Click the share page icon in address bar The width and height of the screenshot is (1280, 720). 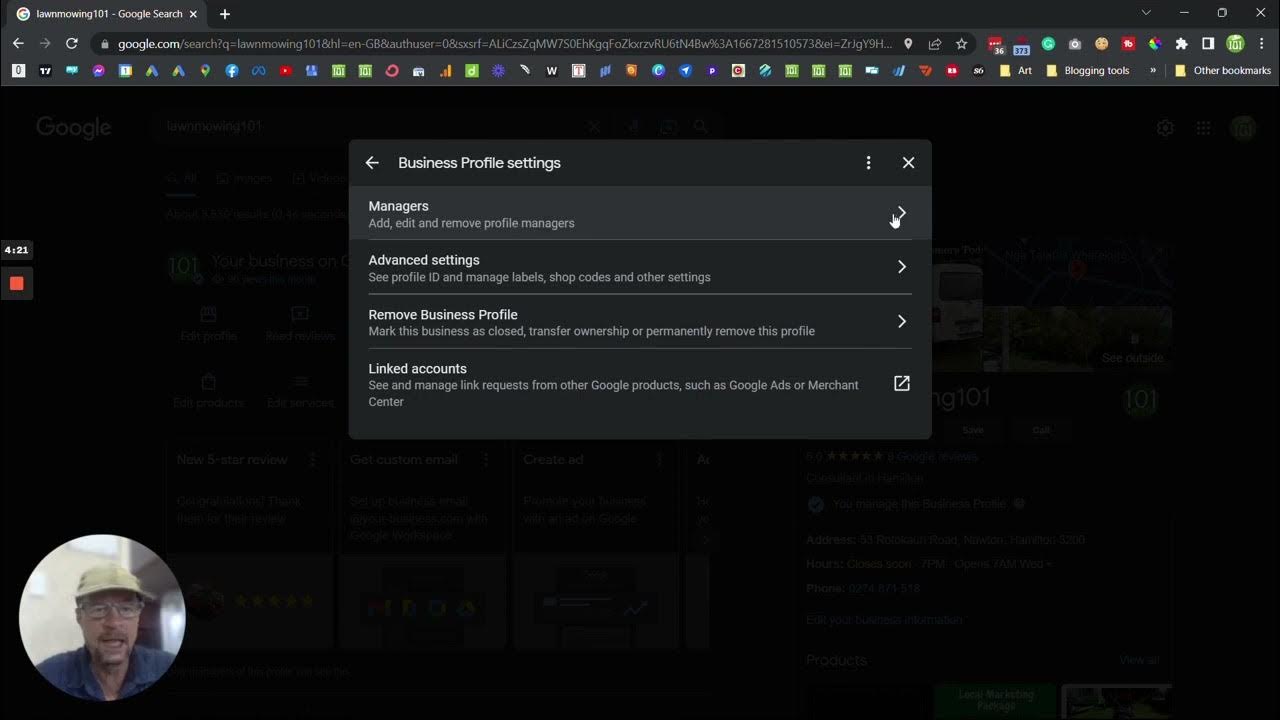pos(935,44)
